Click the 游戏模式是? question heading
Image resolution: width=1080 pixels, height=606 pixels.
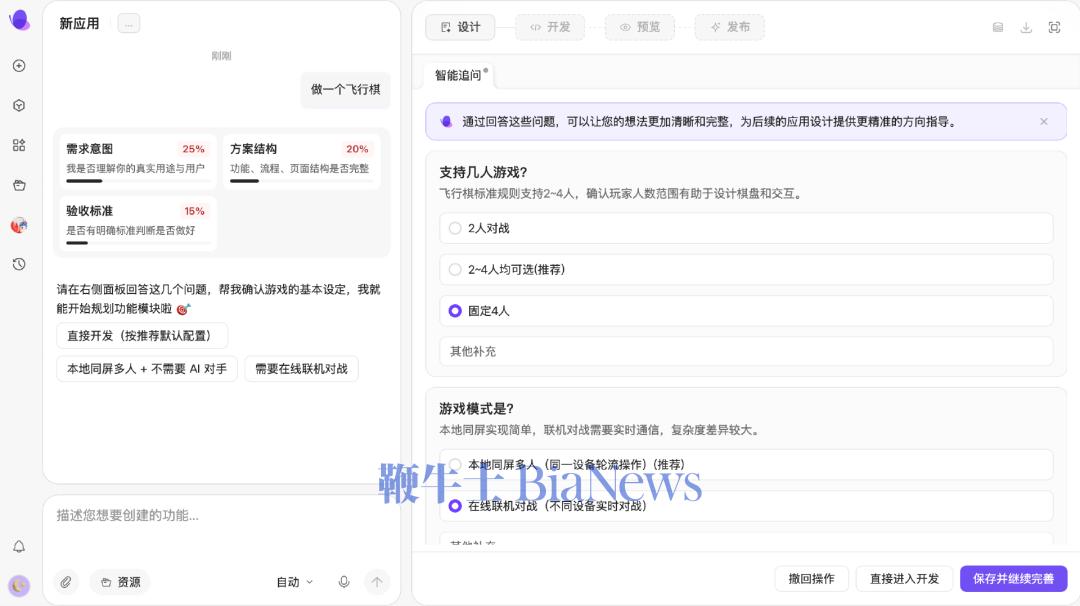477,409
